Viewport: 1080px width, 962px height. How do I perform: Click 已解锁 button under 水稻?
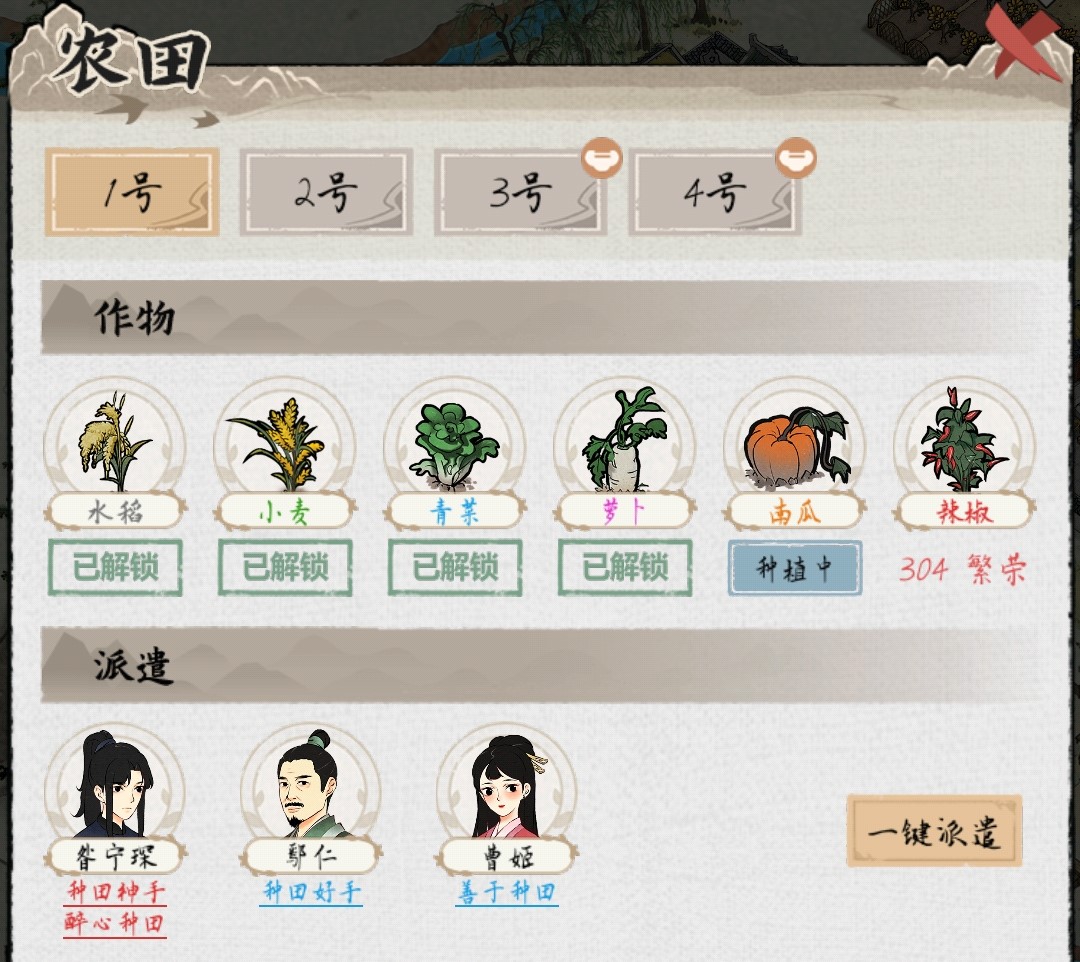(115, 568)
